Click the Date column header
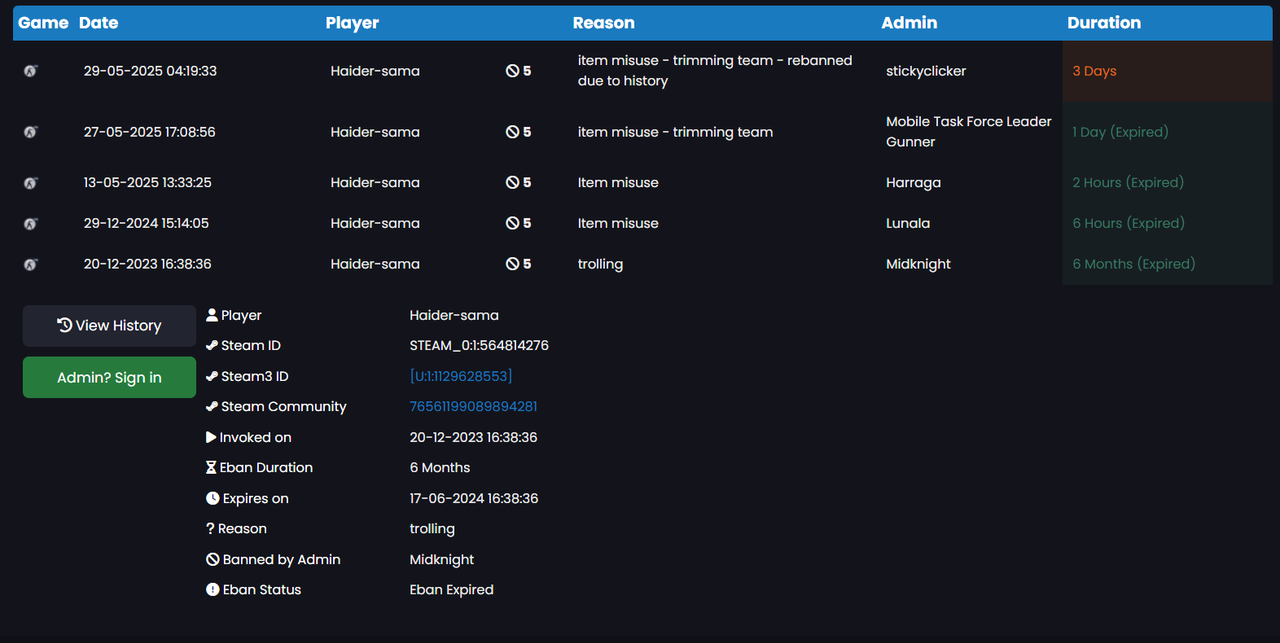 pyautogui.click(x=99, y=22)
